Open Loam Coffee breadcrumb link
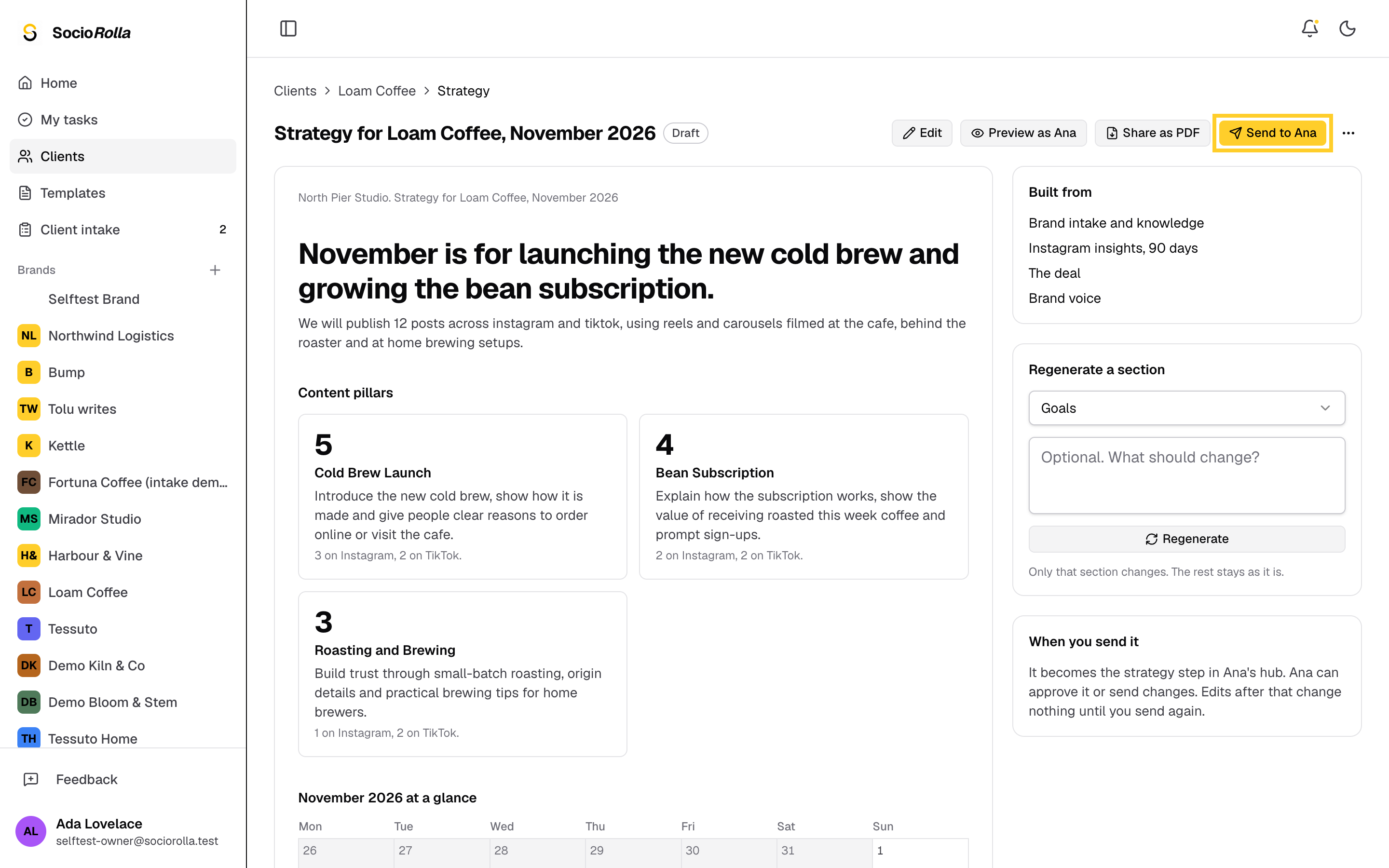Image resolution: width=1389 pixels, height=868 pixels. point(377,91)
